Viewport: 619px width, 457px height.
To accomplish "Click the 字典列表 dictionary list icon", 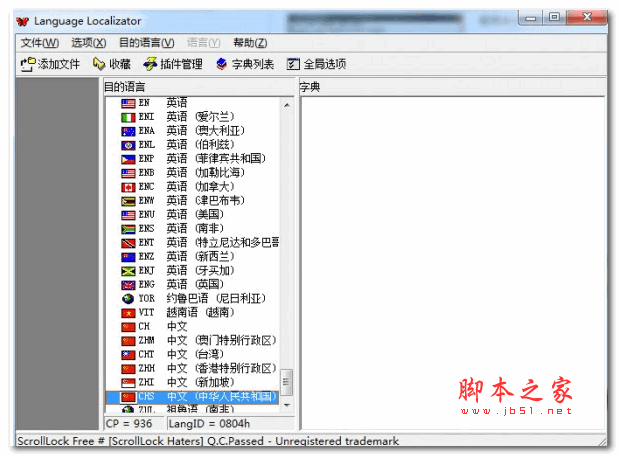I will [222, 64].
